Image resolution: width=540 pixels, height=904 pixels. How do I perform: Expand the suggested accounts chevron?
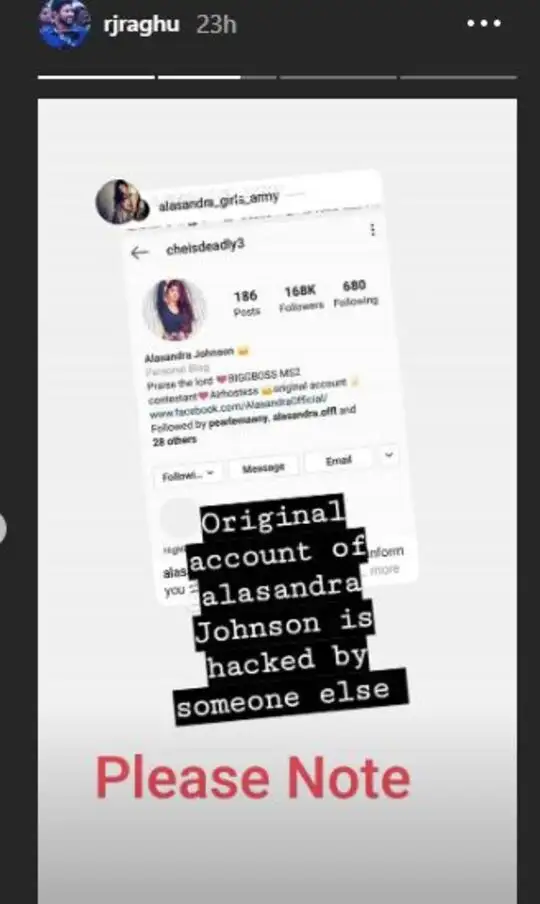pos(389,455)
